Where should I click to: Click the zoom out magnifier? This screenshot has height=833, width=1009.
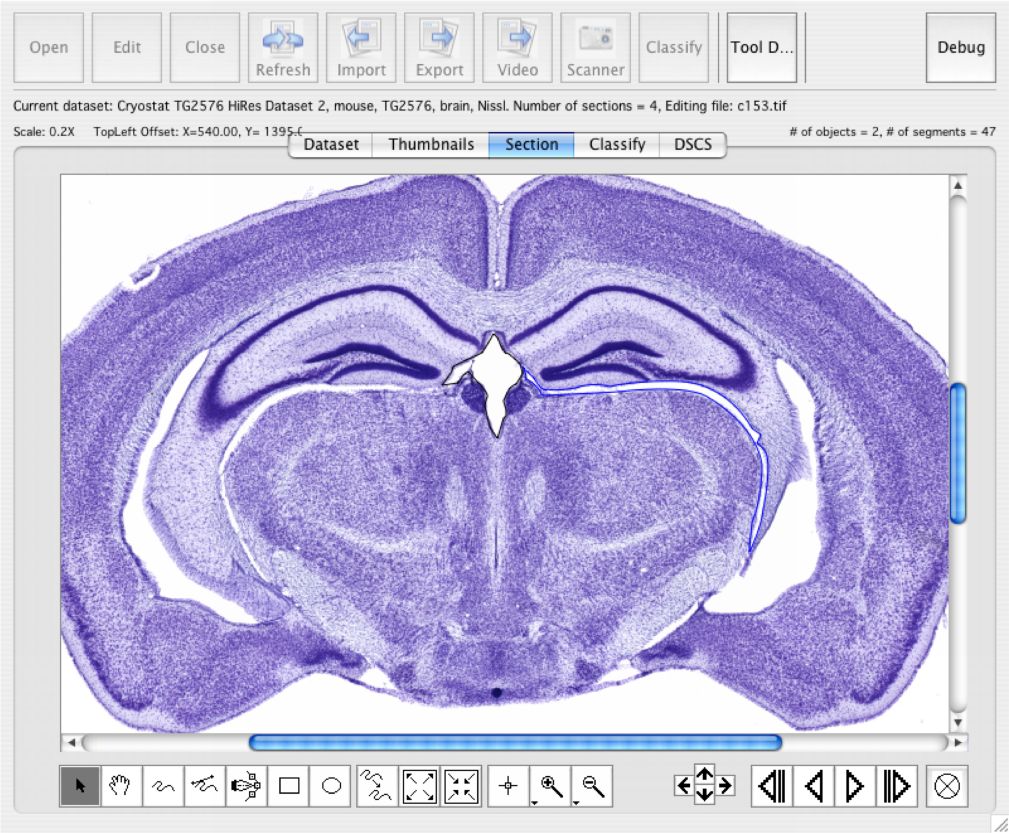pos(592,786)
